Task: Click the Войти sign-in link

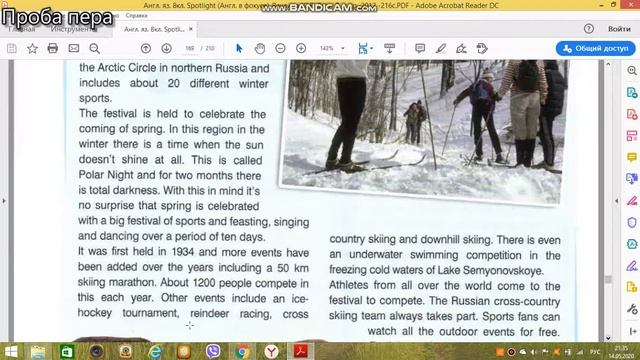Action: tap(619, 29)
